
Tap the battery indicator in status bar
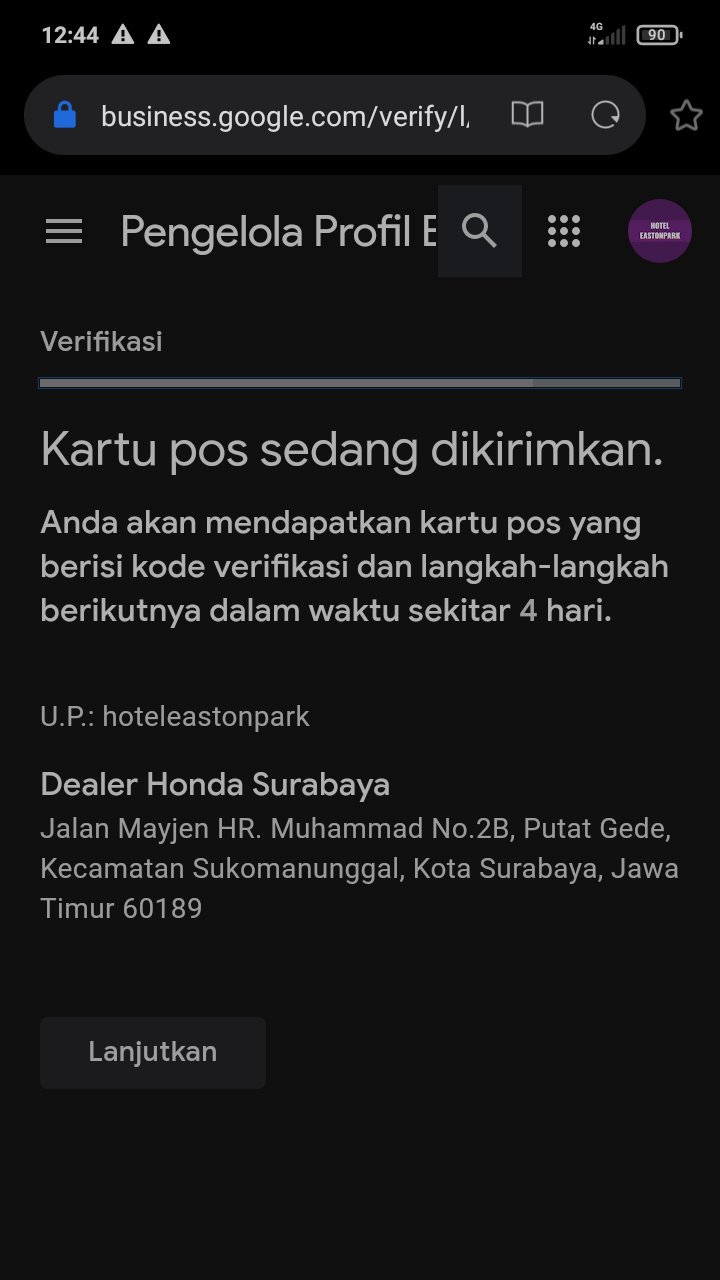659,35
